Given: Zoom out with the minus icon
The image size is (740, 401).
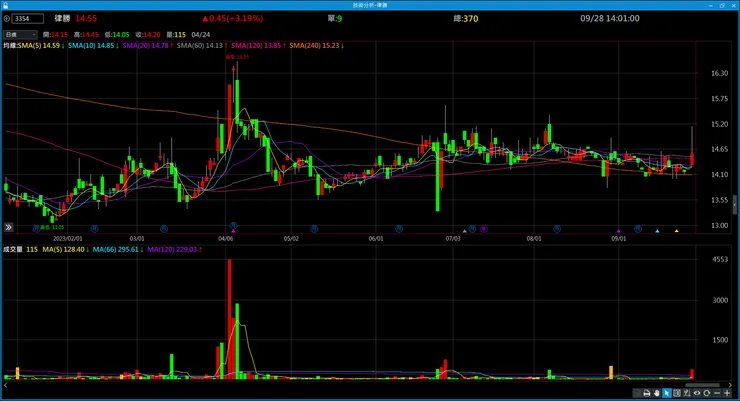Looking at the screenshot, I should (717, 393).
